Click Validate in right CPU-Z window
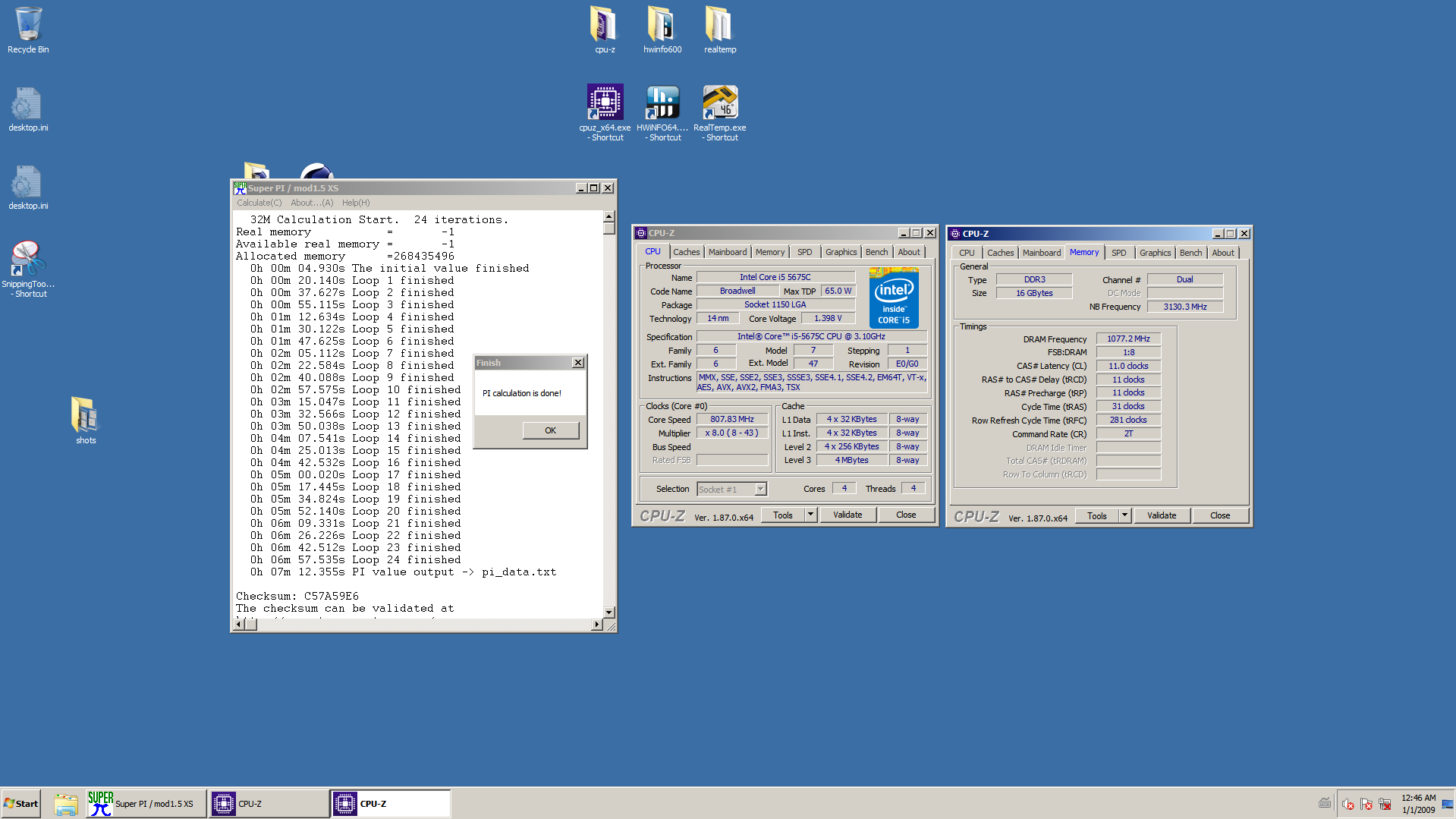The height and width of the screenshot is (819, 1456). tap(1162, 515)
